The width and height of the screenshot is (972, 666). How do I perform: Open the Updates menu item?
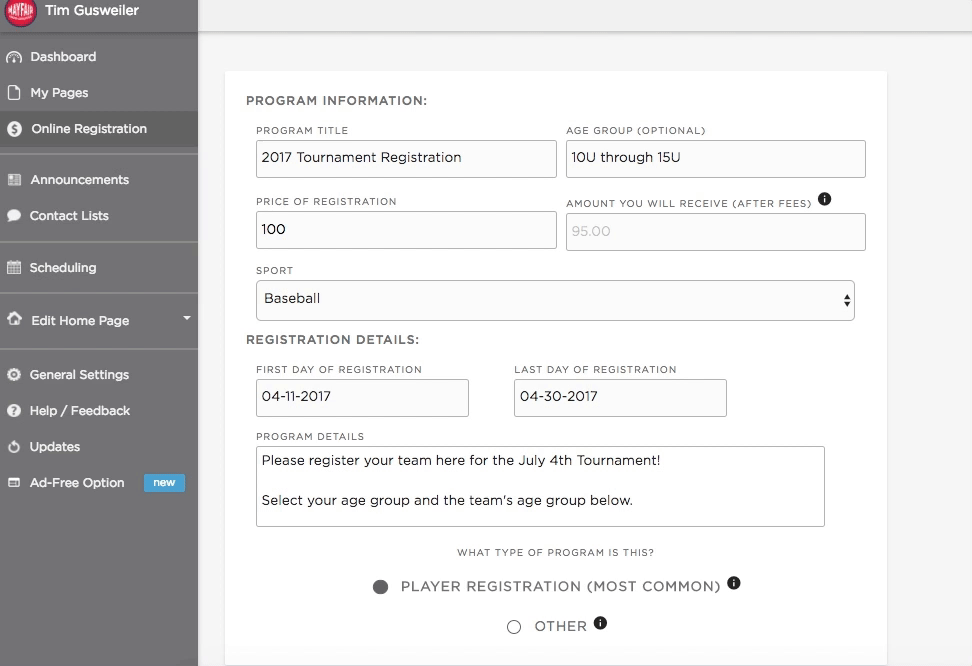click(x=55, y=447)
